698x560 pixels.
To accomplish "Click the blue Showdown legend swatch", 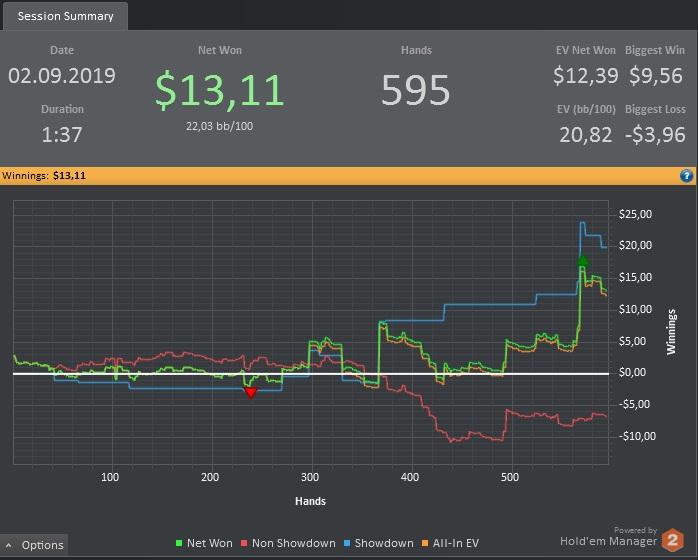I will [347, 543].
